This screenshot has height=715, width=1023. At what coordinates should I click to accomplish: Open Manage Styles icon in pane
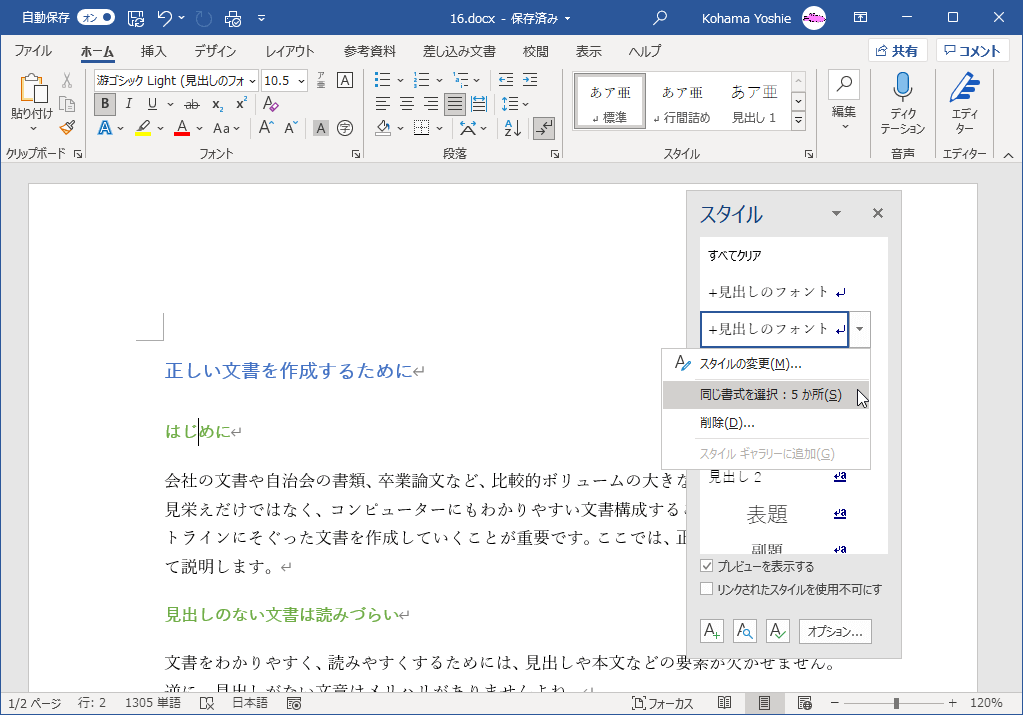(x=778, y=631)
